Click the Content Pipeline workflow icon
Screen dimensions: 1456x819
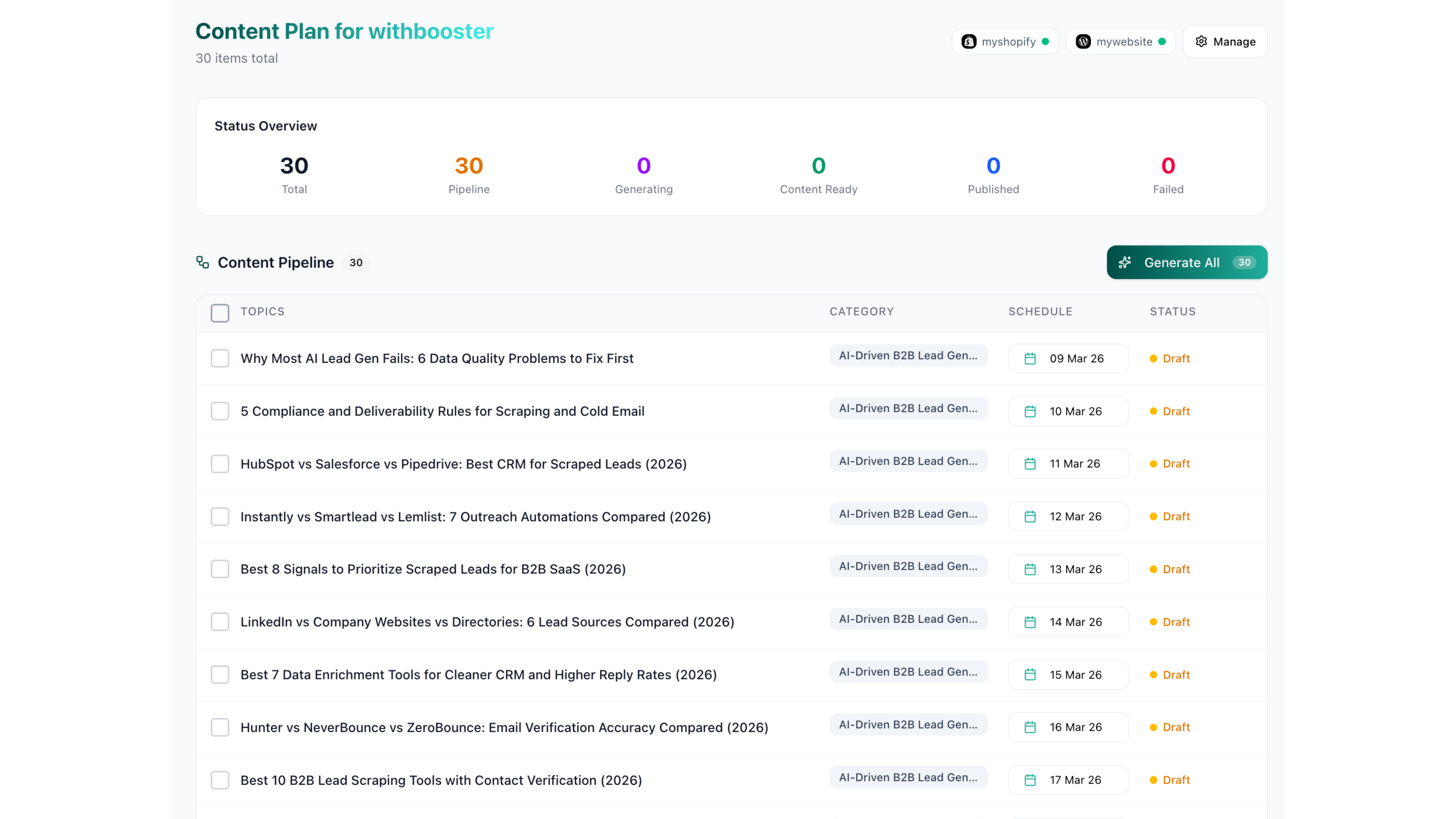[202, 262]
